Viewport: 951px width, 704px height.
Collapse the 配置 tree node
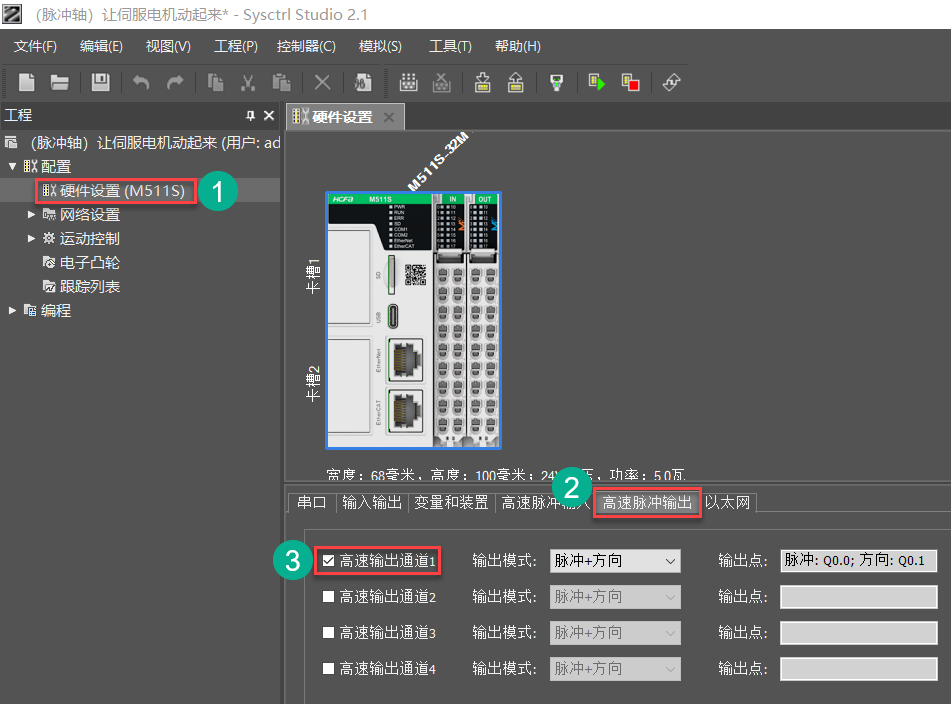pyautogui.click(x=12, y=166)
